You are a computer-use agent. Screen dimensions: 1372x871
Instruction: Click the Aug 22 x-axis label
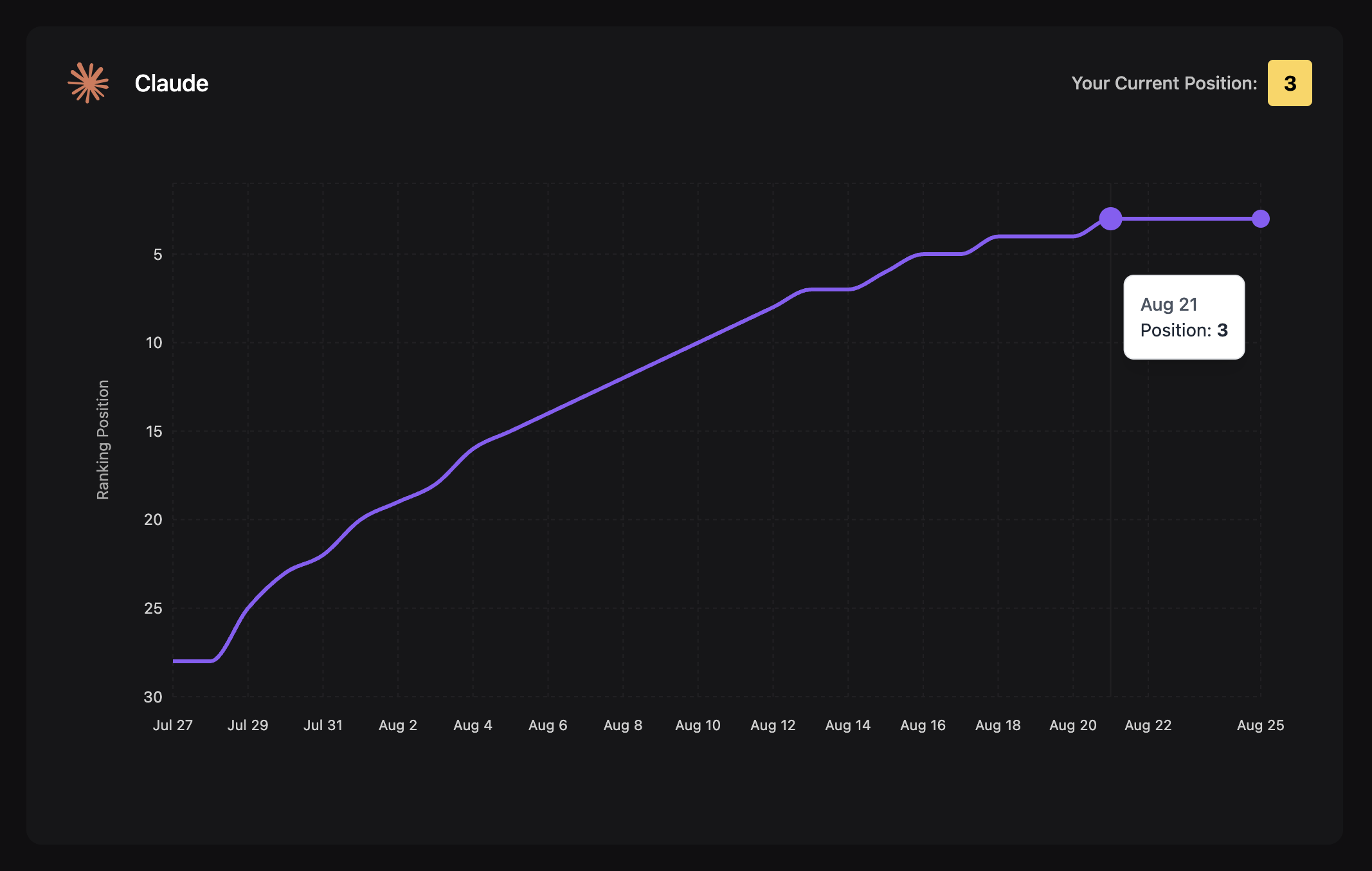click(1148, 725)
